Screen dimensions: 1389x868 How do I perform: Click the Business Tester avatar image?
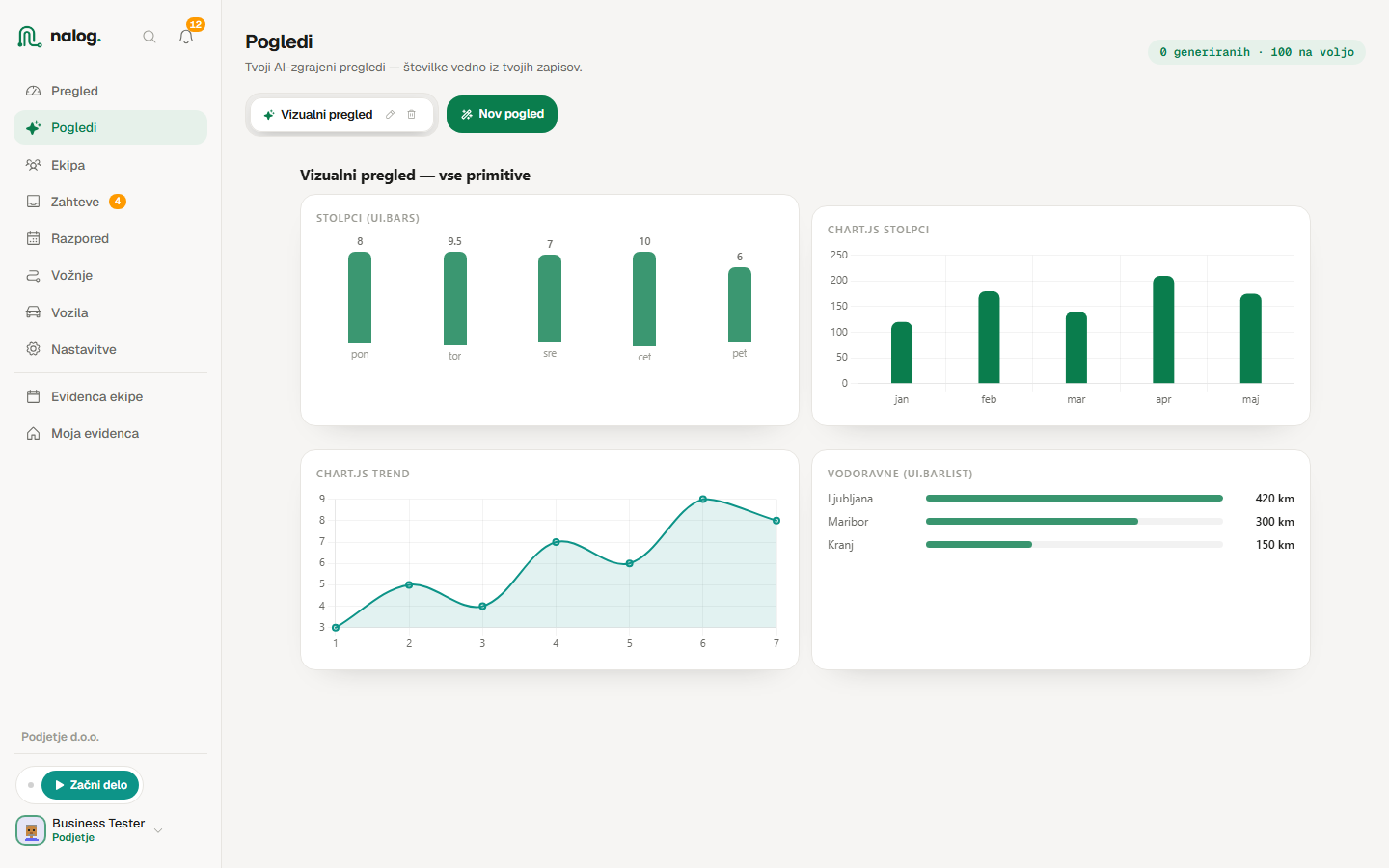point(31,830)
